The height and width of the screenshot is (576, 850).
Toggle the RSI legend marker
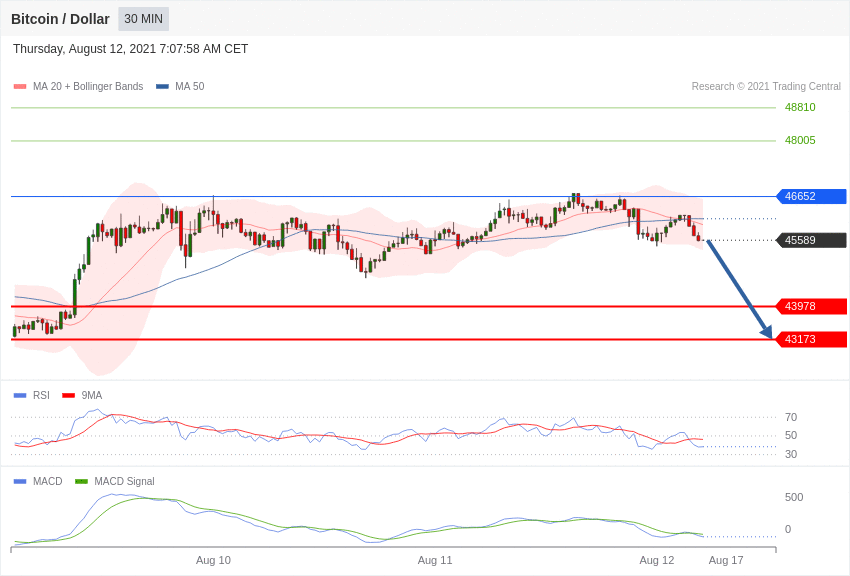(20, 395)
